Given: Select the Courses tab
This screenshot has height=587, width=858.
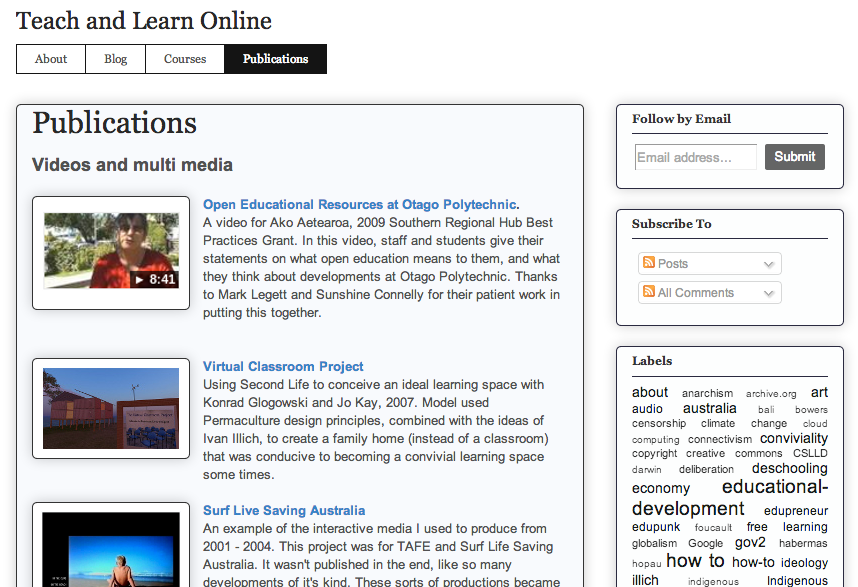Looking at the screenshot, I should [184, 59].
